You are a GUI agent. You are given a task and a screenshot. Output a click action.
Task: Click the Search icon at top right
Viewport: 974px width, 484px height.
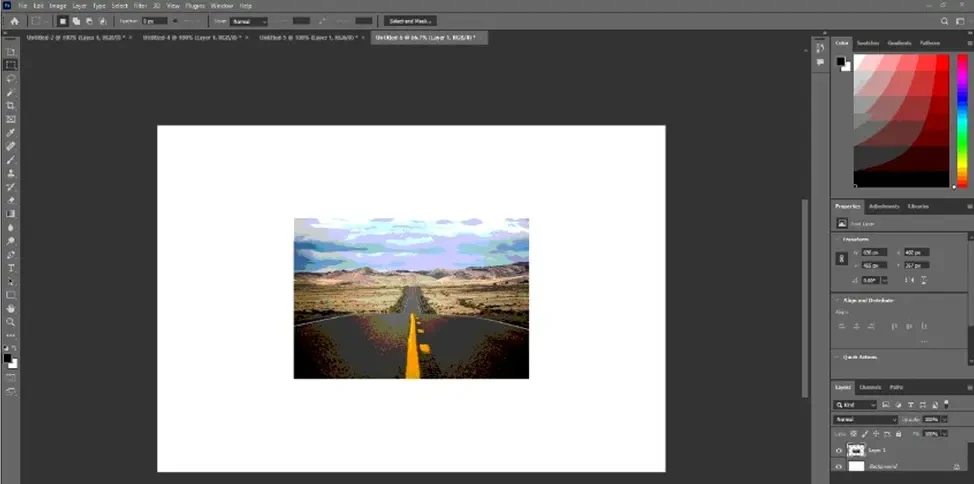tap(944, 21)
